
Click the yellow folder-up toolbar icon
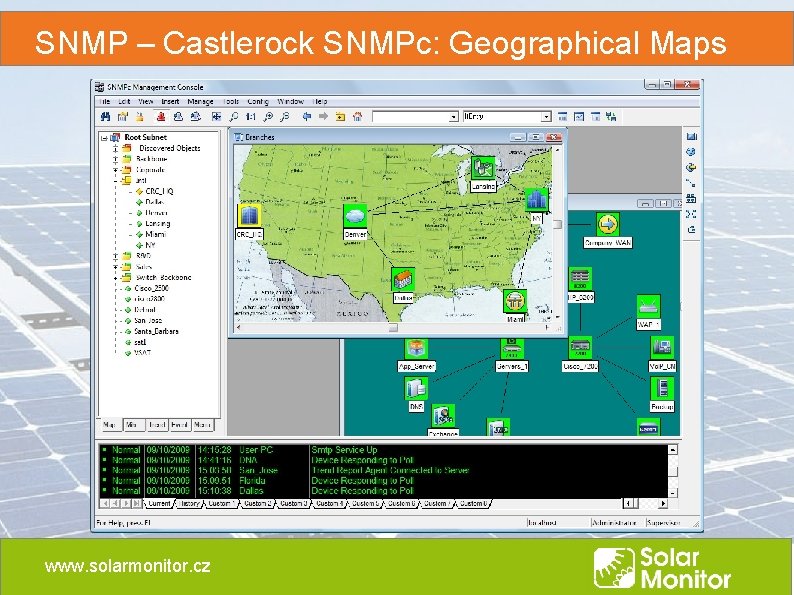(340, 117)
